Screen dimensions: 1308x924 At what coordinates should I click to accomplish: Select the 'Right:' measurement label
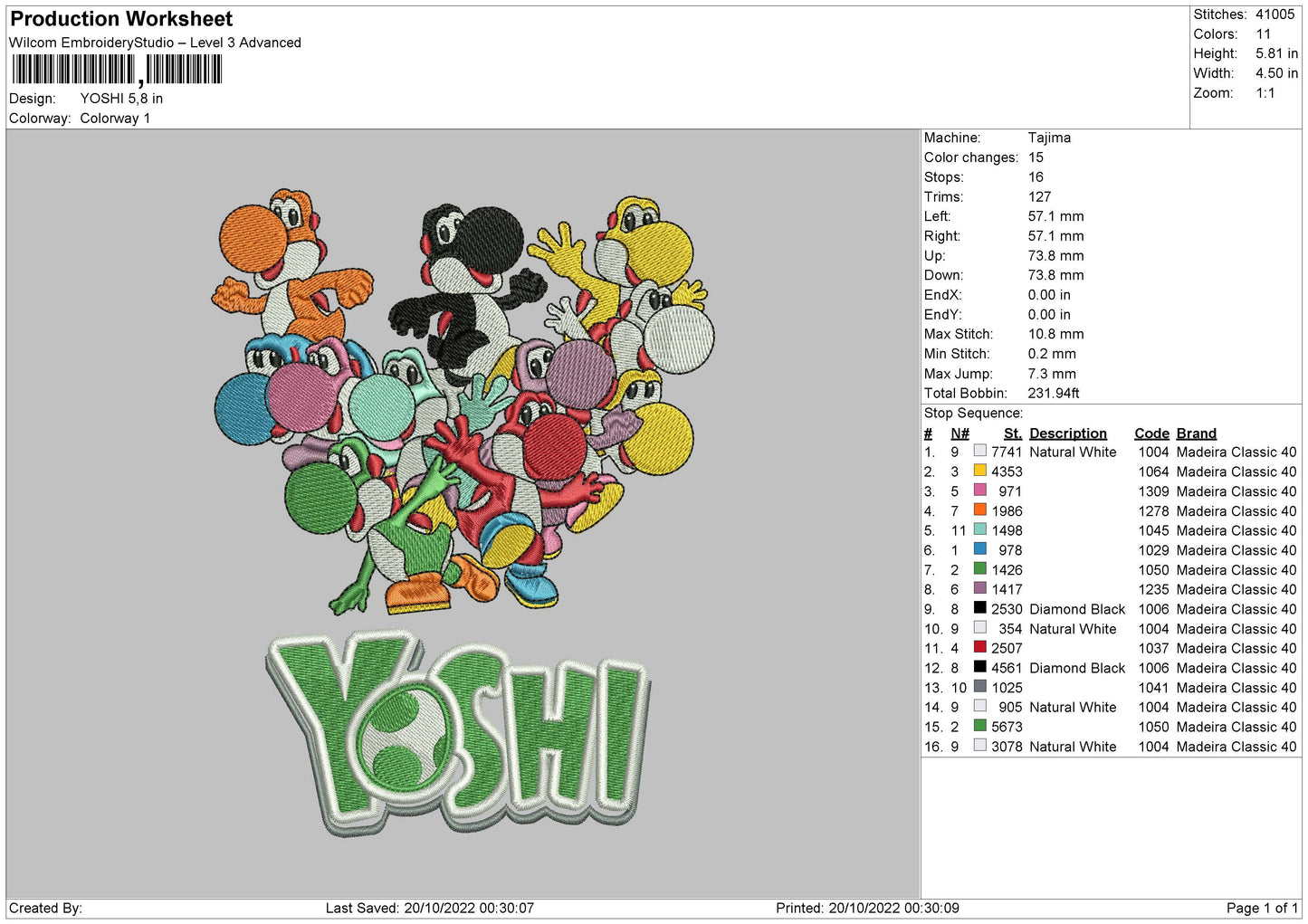tap(942, 236)
